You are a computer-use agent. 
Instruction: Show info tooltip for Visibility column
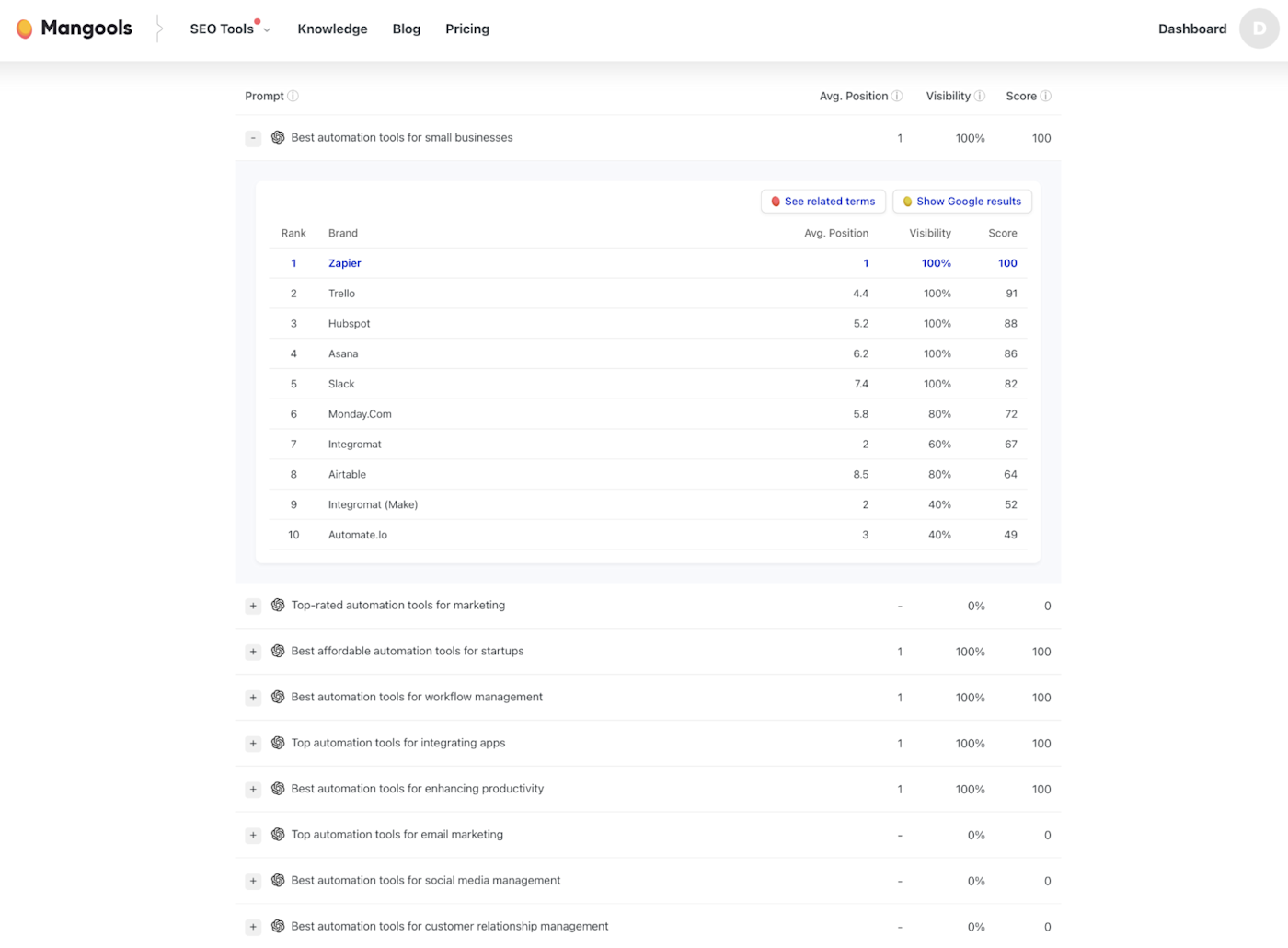click(x=980, y=96)
